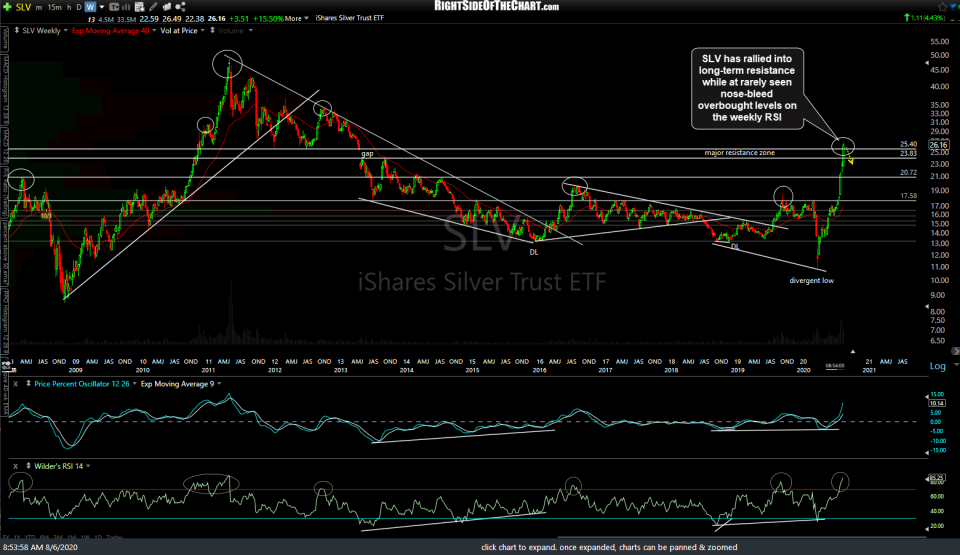Click the scroll-right arrow at chart edge

point(955,352)
